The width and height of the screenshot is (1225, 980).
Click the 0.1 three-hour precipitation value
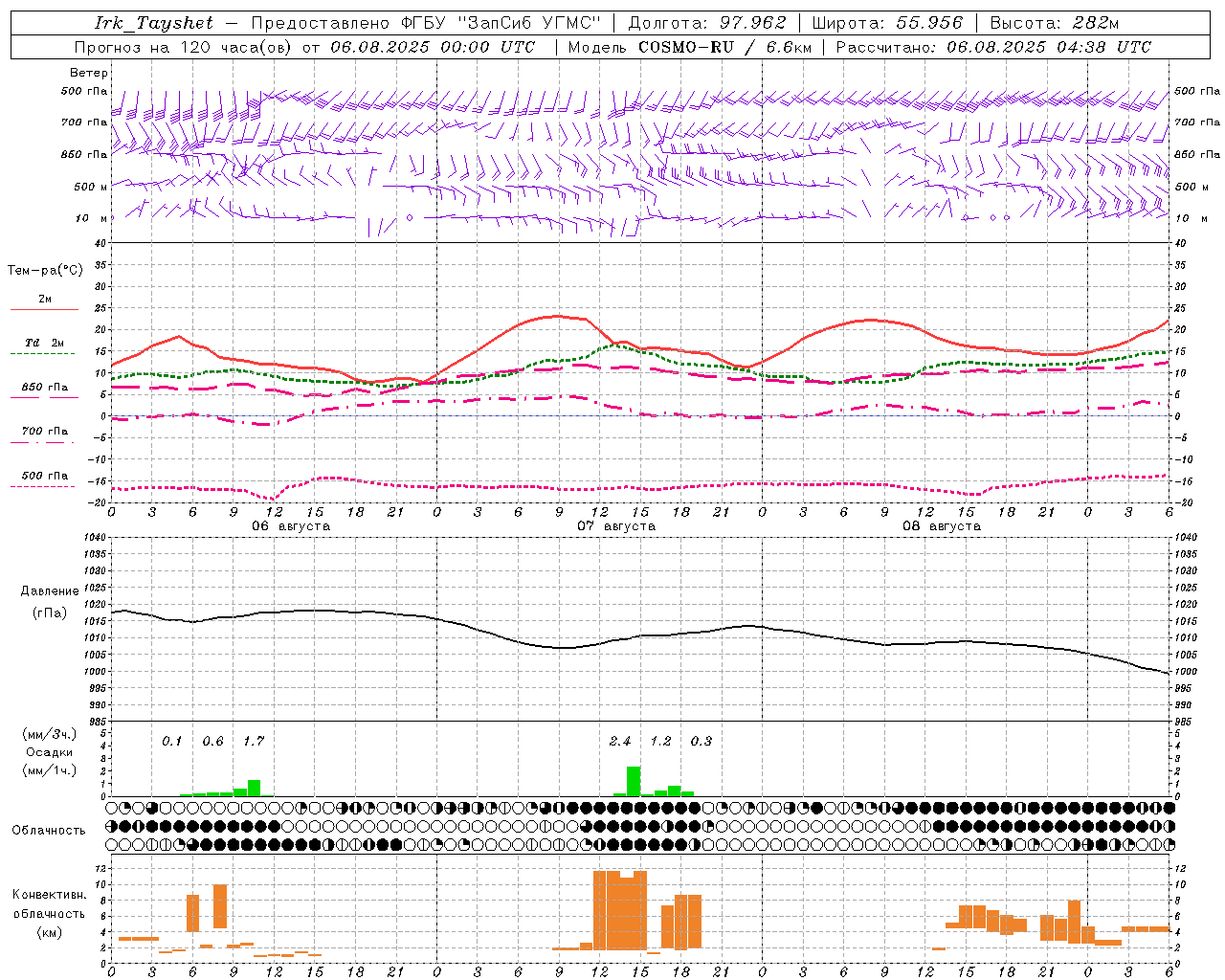[x=171, y=742]
